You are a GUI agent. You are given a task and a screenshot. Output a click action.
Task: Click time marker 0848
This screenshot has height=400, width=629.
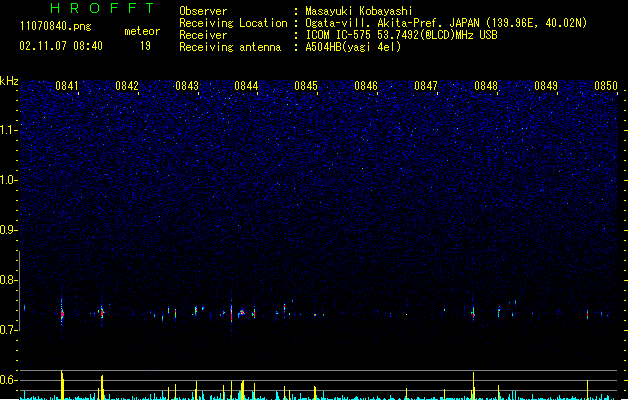click(486, 86)
